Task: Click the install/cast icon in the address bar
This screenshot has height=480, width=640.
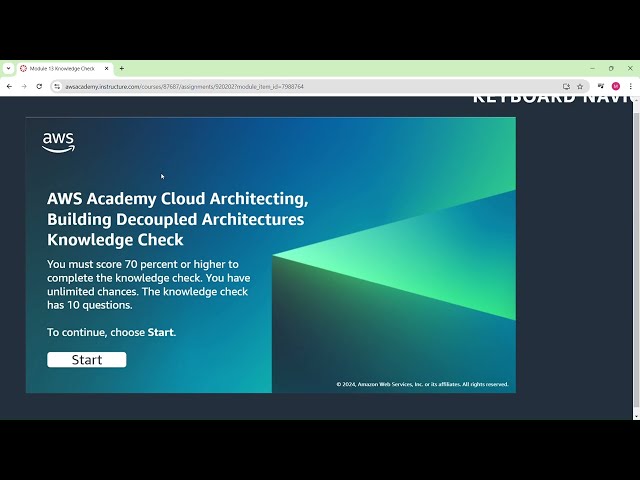Action: pyautogui.click(x=566, y=87)
